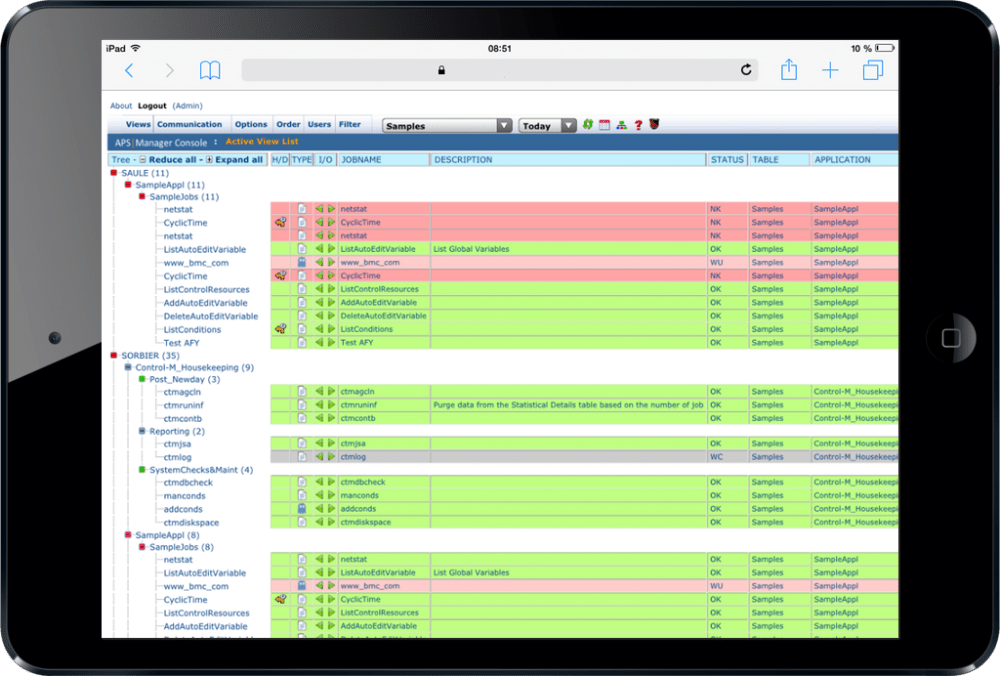Image resolution: width=1000 pixels, height=676 pixels.
Task: Click the green run arrow on ListGlobalVariables row
Action: click(330, 248)
